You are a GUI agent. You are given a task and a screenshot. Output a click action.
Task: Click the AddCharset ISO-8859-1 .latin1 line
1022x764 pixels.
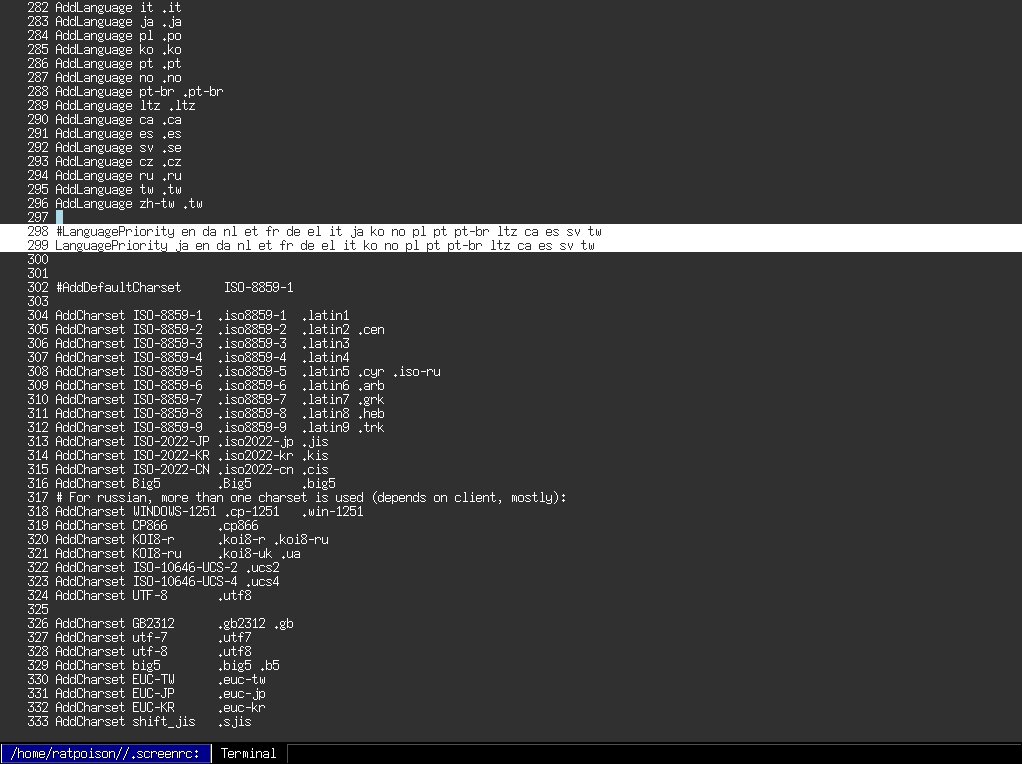coord(202,315)
